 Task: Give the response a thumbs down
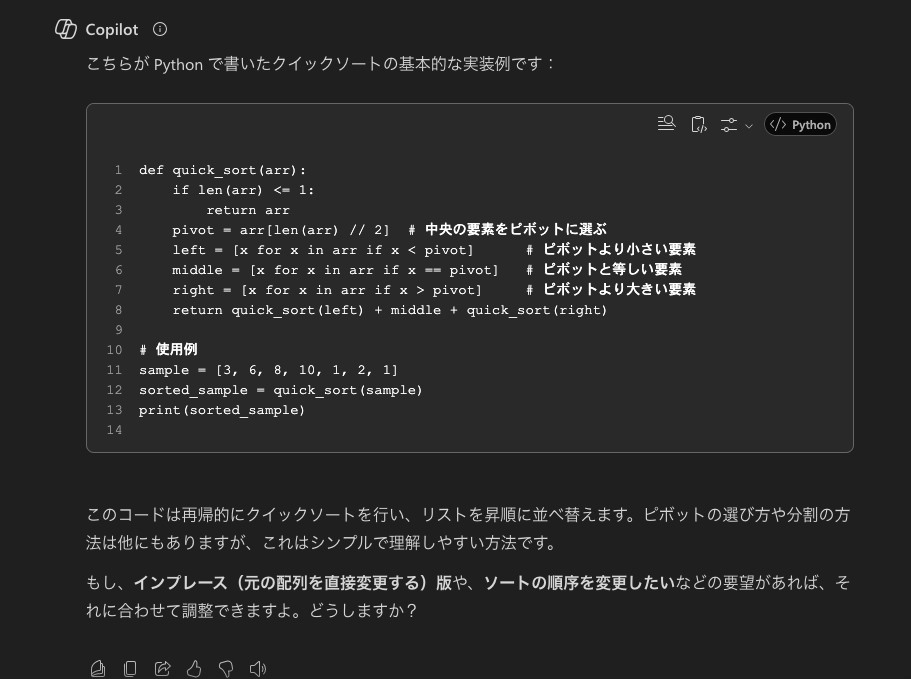pos(226,669)
